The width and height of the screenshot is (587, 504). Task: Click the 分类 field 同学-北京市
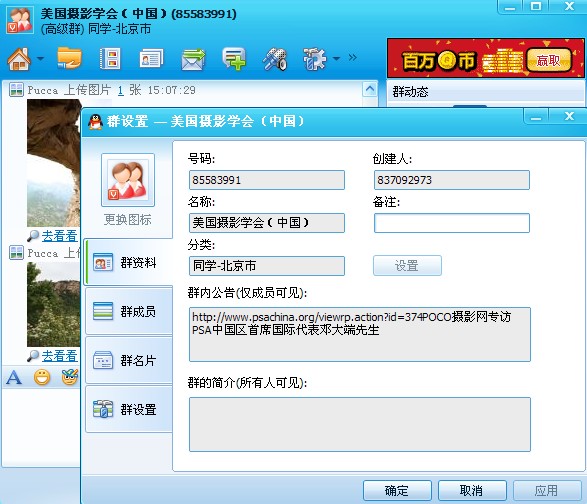tap(267, 266)
